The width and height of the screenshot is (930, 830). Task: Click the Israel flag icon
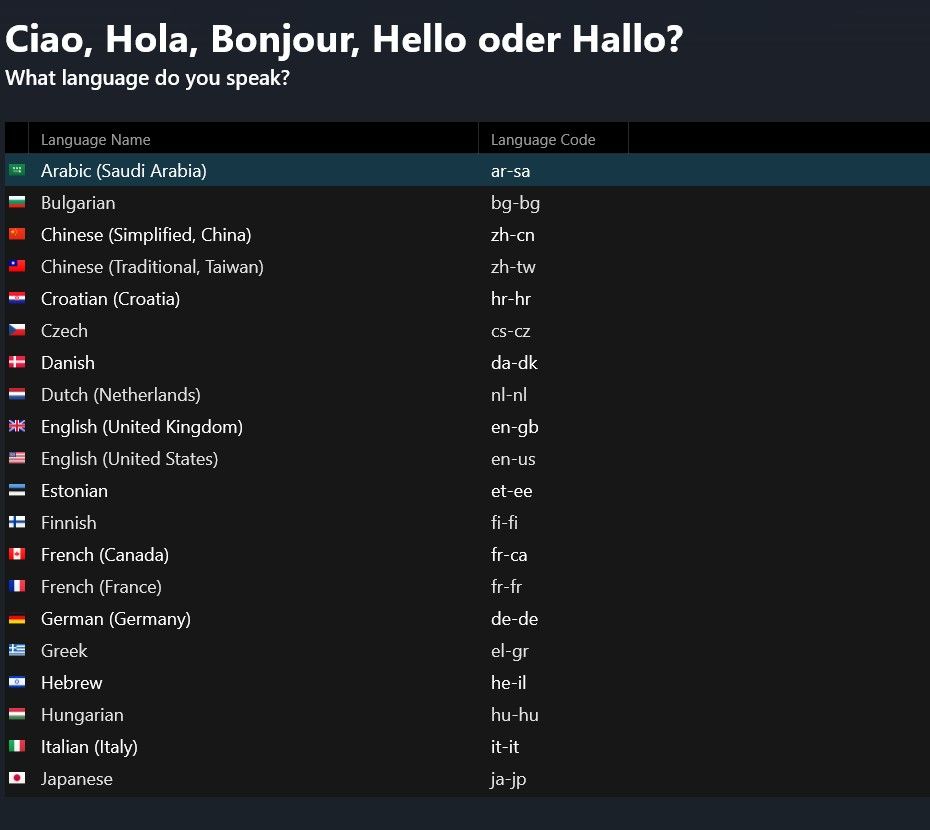point(17,682)
